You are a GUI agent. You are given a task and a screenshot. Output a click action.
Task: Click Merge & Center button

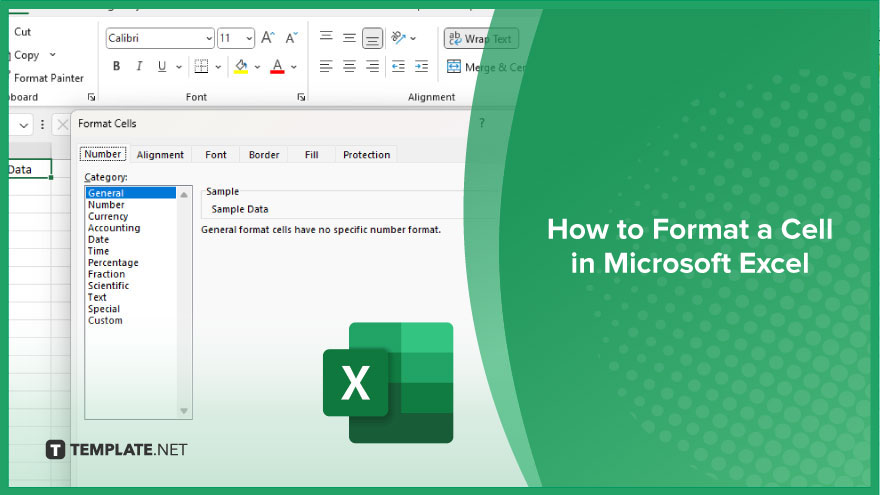point(486,67)
